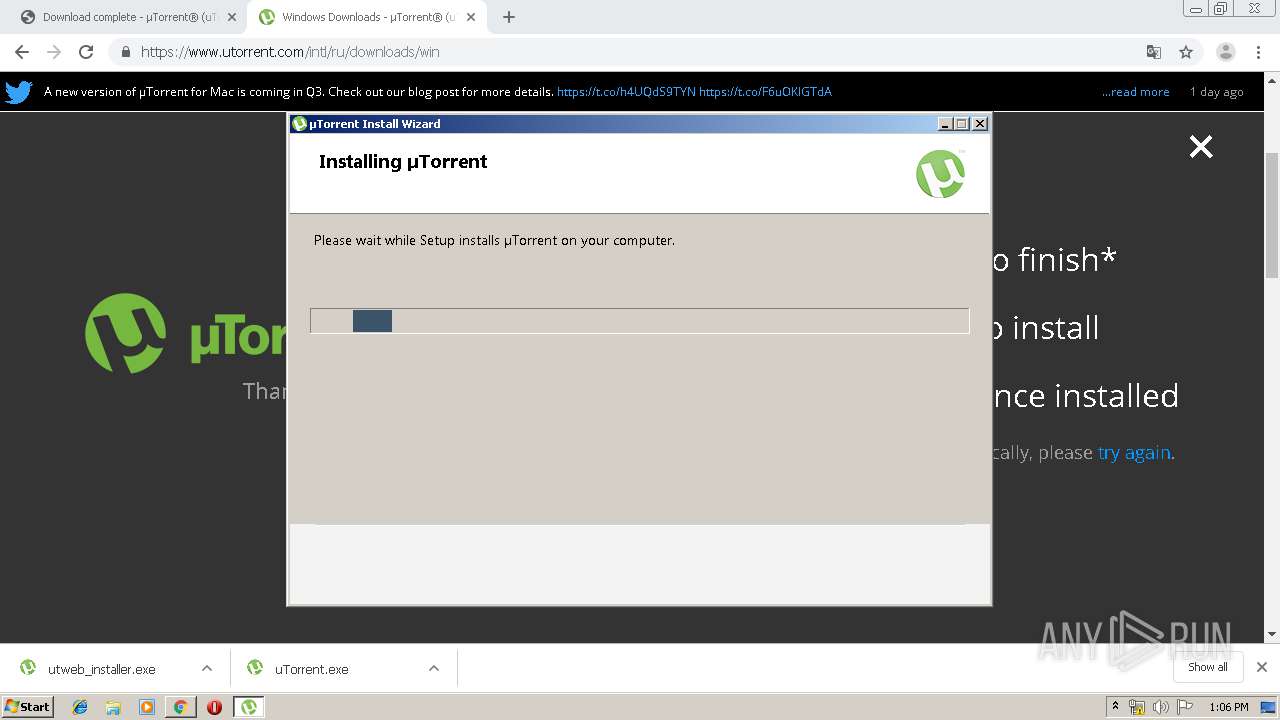Click the address bar URL field
Viewport: 1280px width, 720px height.
(640, 52)
